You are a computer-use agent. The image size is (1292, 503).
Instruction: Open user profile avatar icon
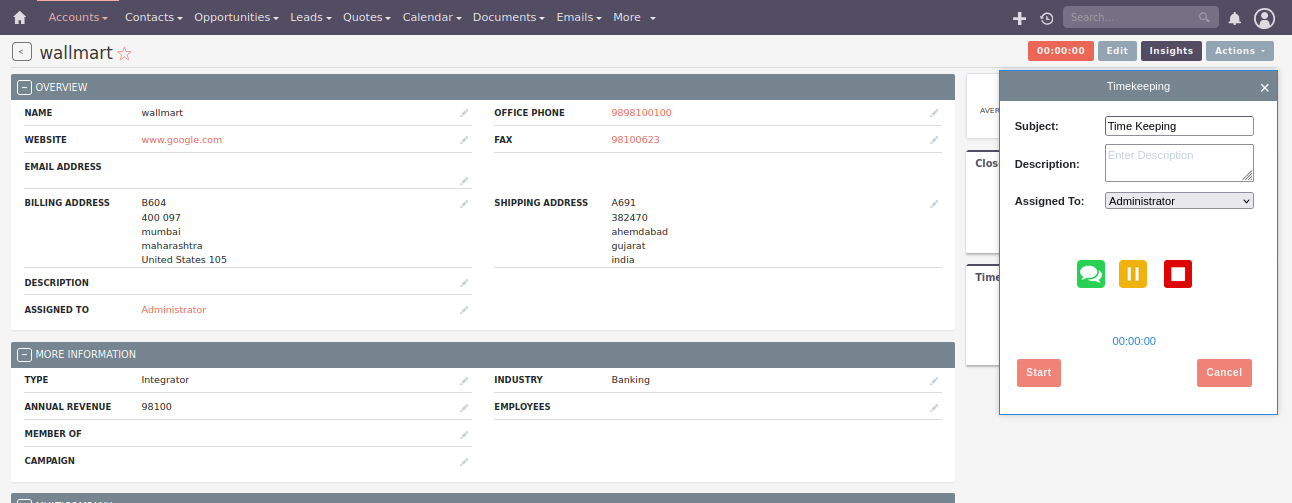pyautogui.click(x=1264, y=18)
